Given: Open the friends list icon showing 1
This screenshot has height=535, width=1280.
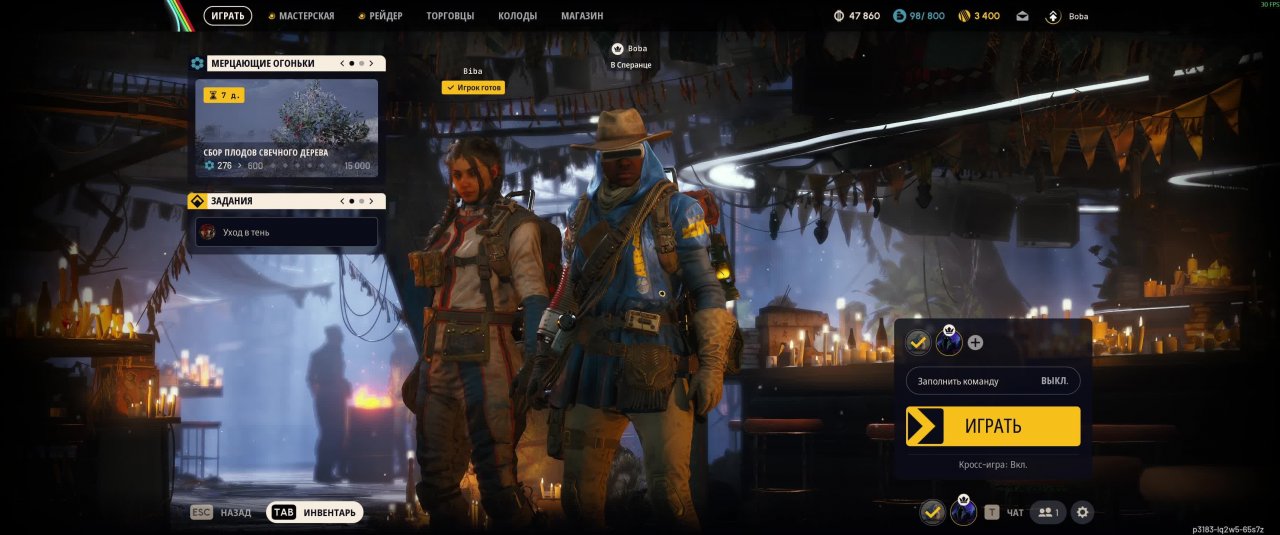Looking at the screenshot, I should point(1048,512).
